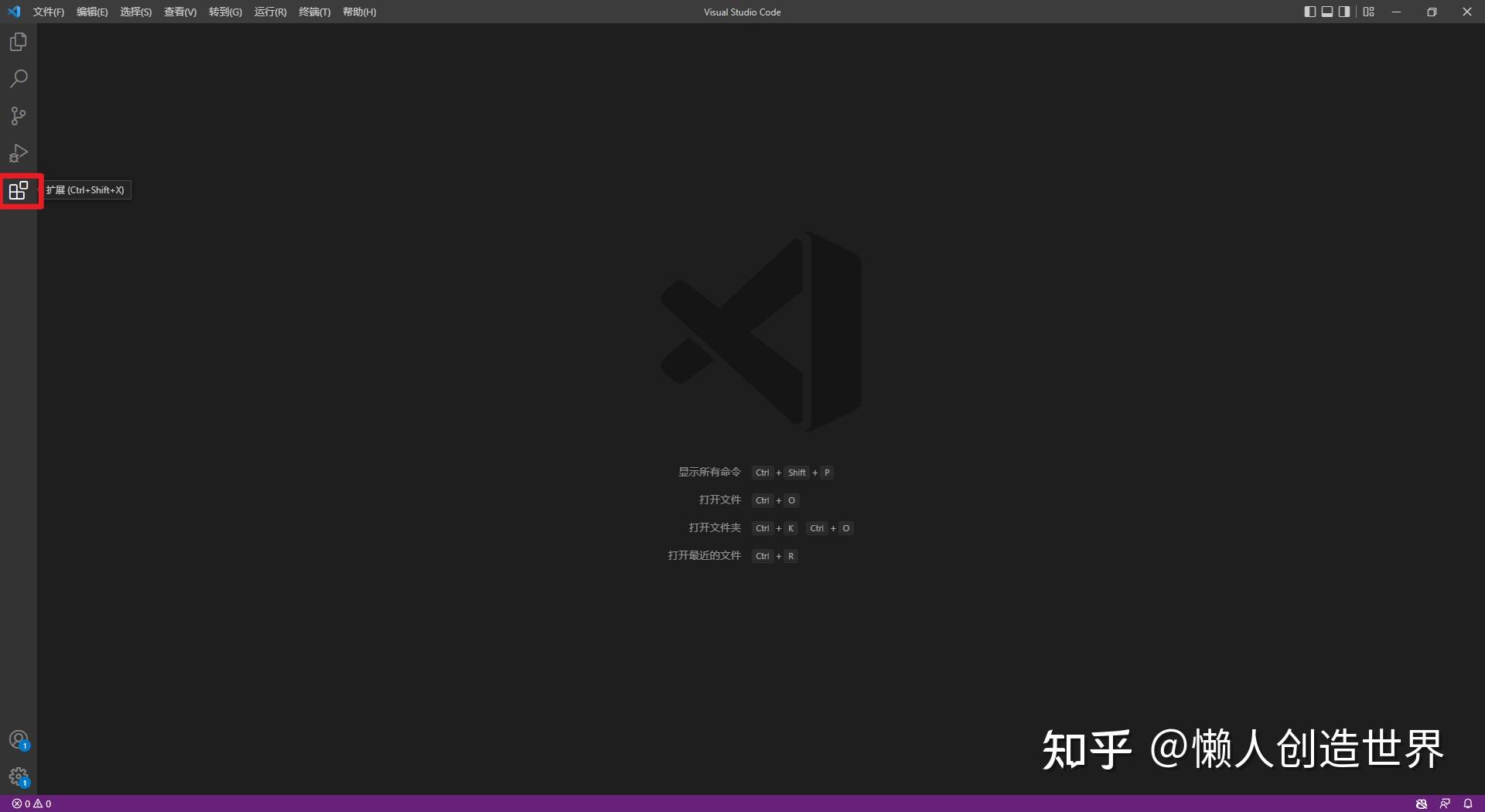Screen dimensions: 1485x812
Task: Open the Customize Layout icon
Action: (x=1369, y=12)
